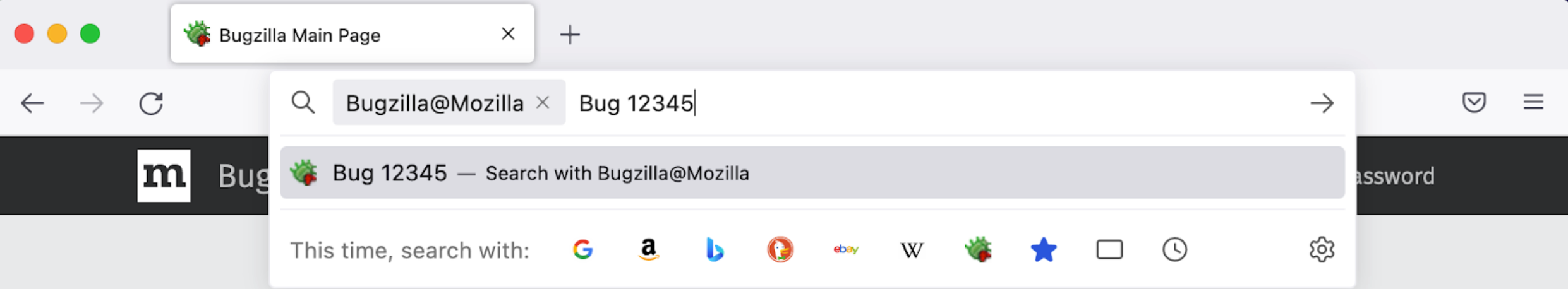The width and height of the screenshot is (1568, 289).
Task: Open the Firefox application menu
Action: pos(1533,102)
